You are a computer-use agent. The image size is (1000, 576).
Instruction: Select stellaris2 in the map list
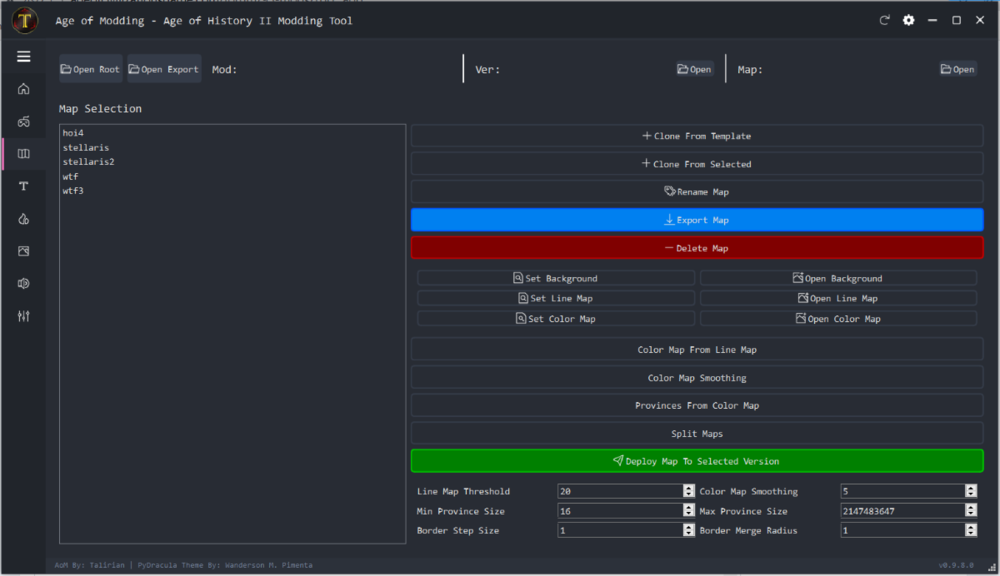point(89,162)
